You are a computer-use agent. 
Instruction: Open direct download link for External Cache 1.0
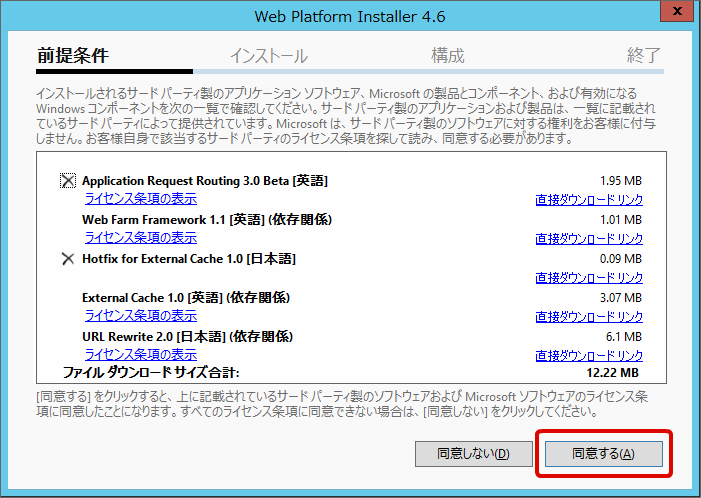tap(589, 317)
